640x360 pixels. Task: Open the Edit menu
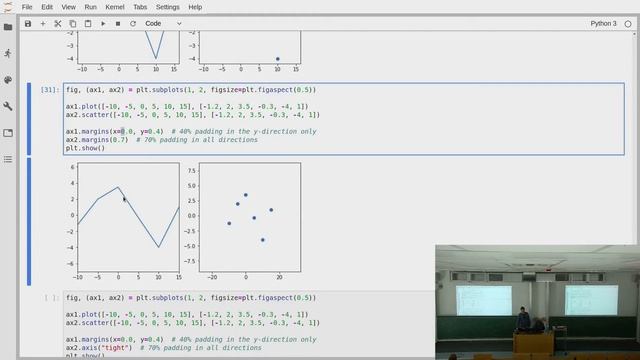click(47, 7)
